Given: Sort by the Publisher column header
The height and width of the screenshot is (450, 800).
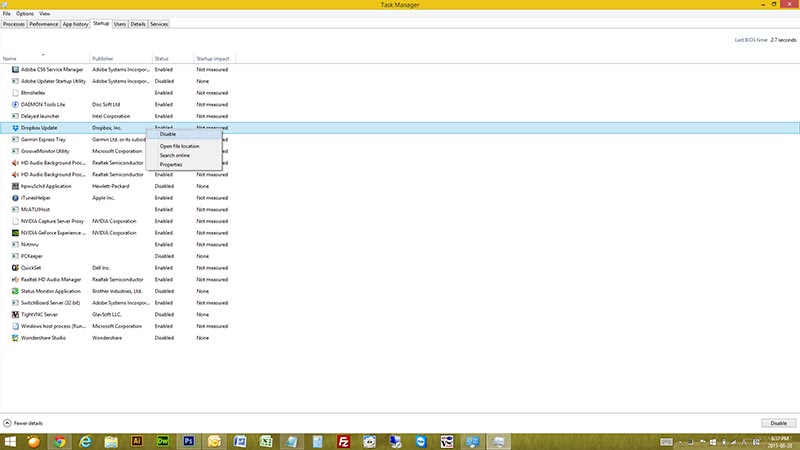Looking at the screenshot, I should (121, 59).
